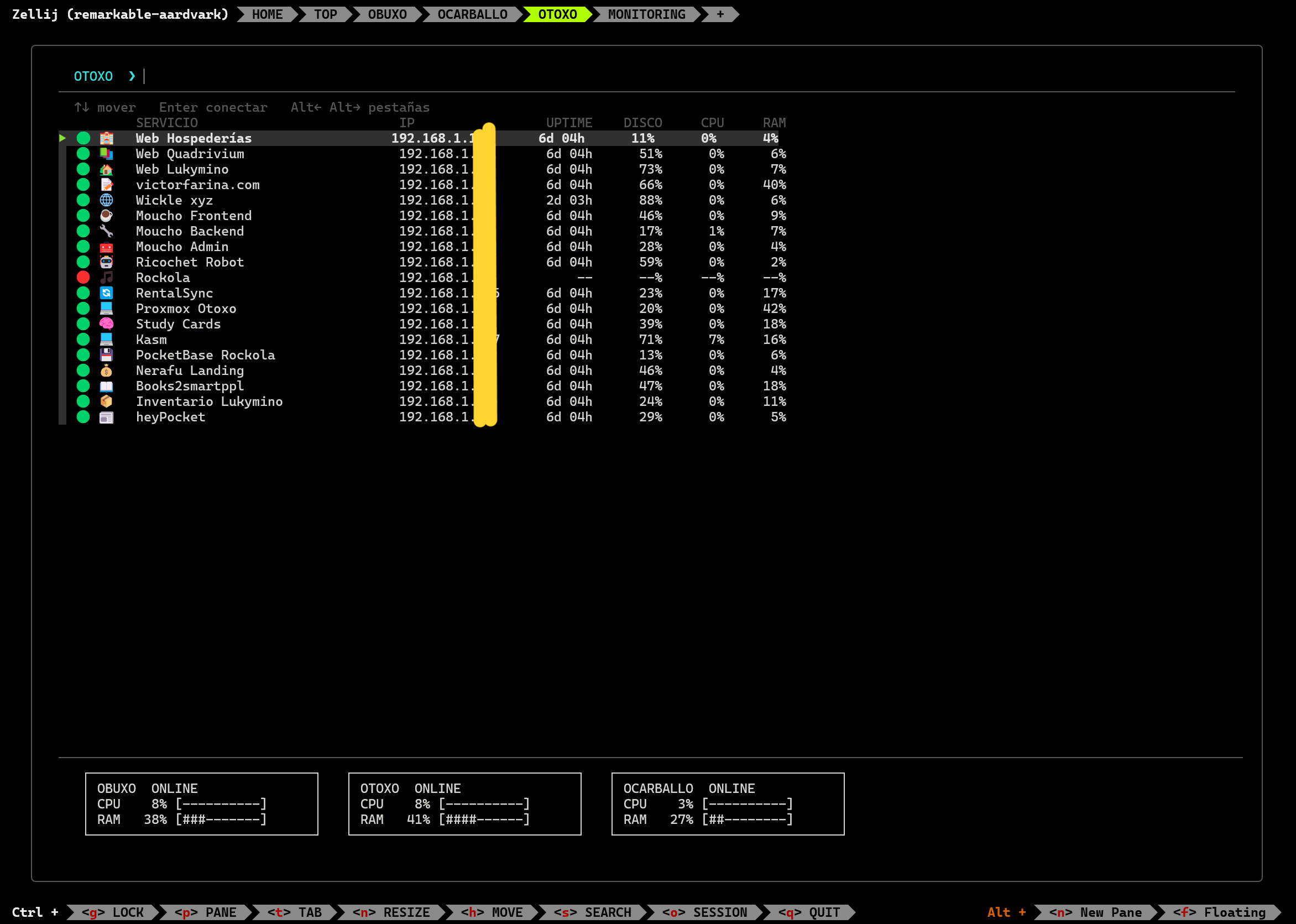1296x924 pixels.
Task: Click the New Pane shortcut
Action: [x=1096, y=912]
